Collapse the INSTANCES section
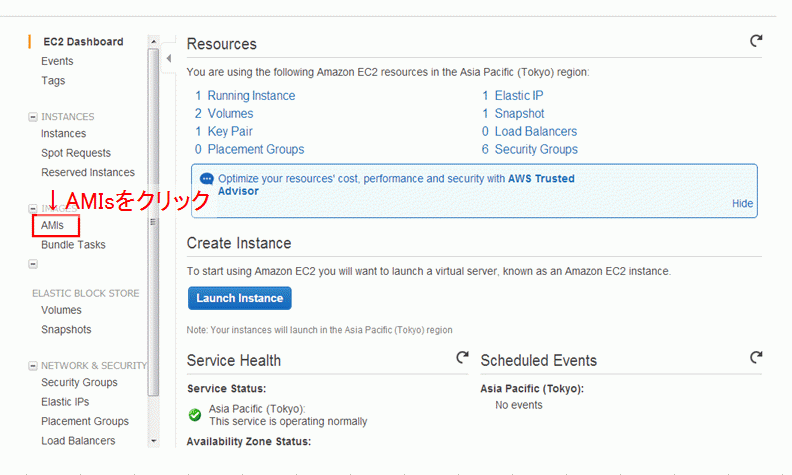The height and width of the screenshot is (475, 792). click(33, 117)
